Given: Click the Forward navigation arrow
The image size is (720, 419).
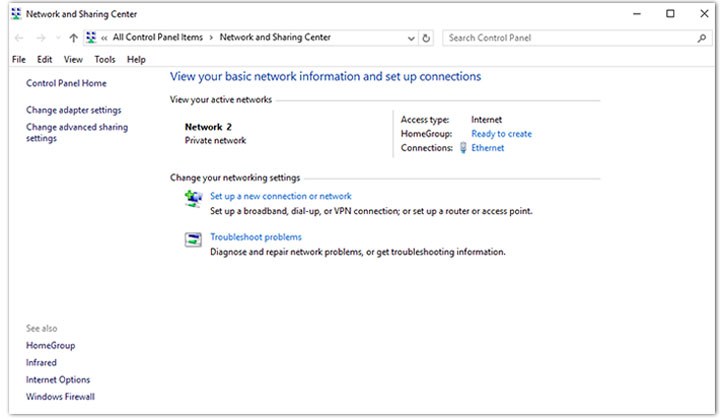Looking at the screenshot, I should [x=40, y=38].
